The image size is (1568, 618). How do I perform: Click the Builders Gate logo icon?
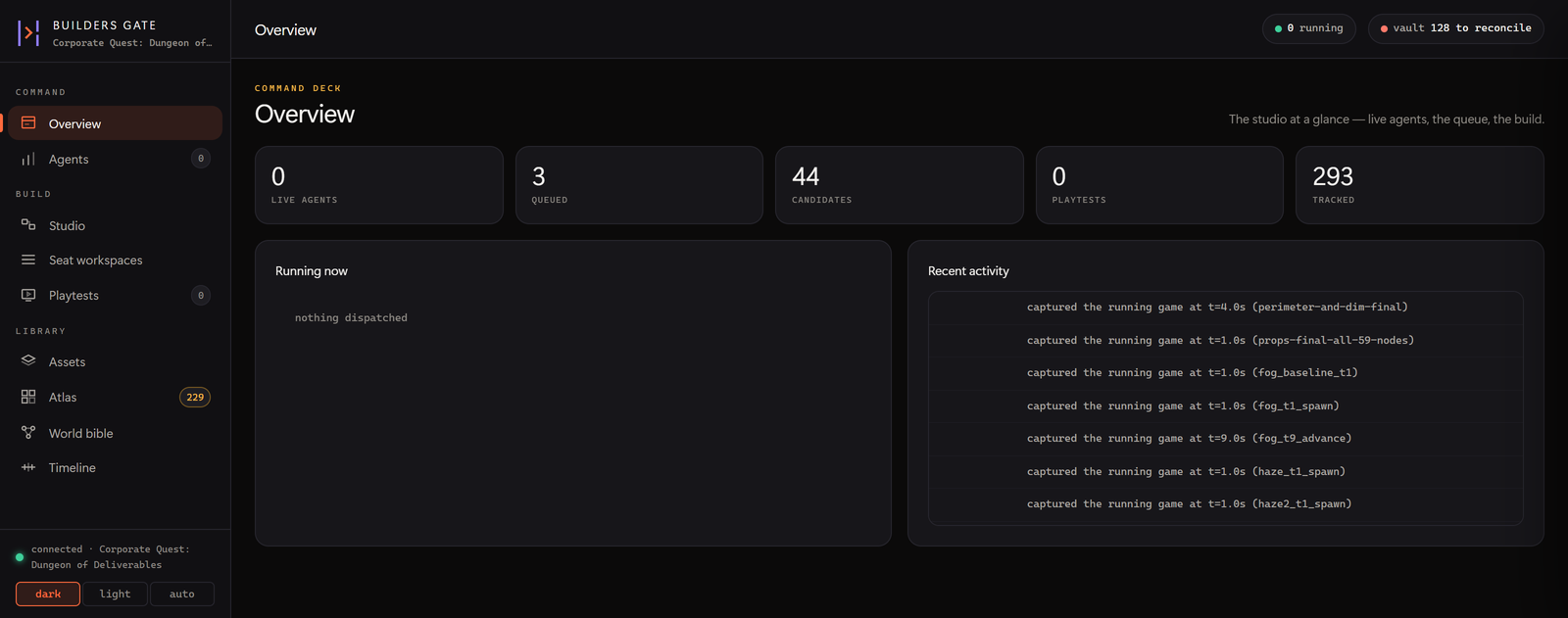coord(28,33)
